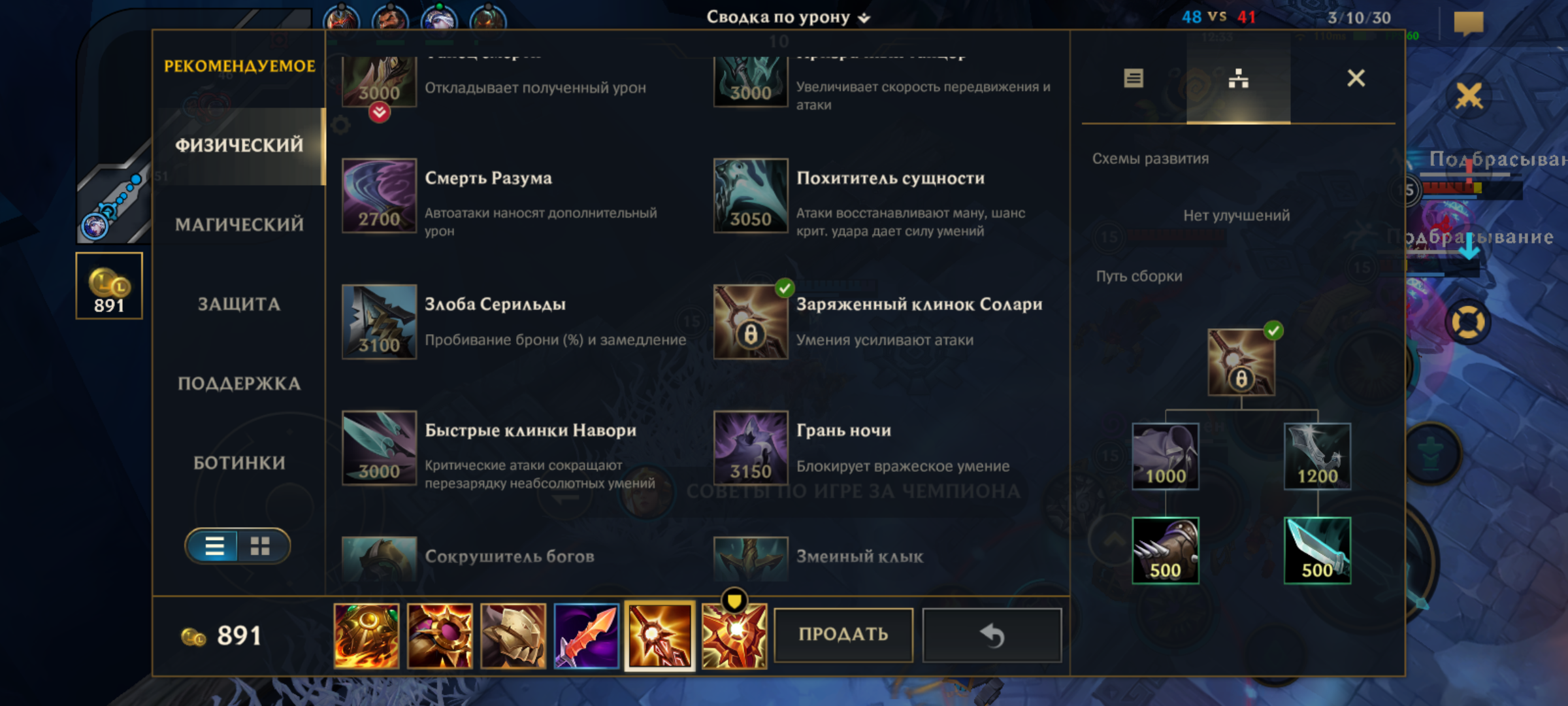Click the undo purchase arrow button
Viewport: 1568px width, 706px height.
tap(992, 635)
